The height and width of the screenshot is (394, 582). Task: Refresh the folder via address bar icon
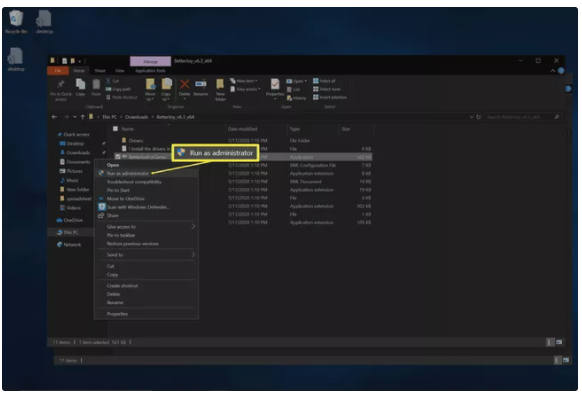[x=478, y=117]
